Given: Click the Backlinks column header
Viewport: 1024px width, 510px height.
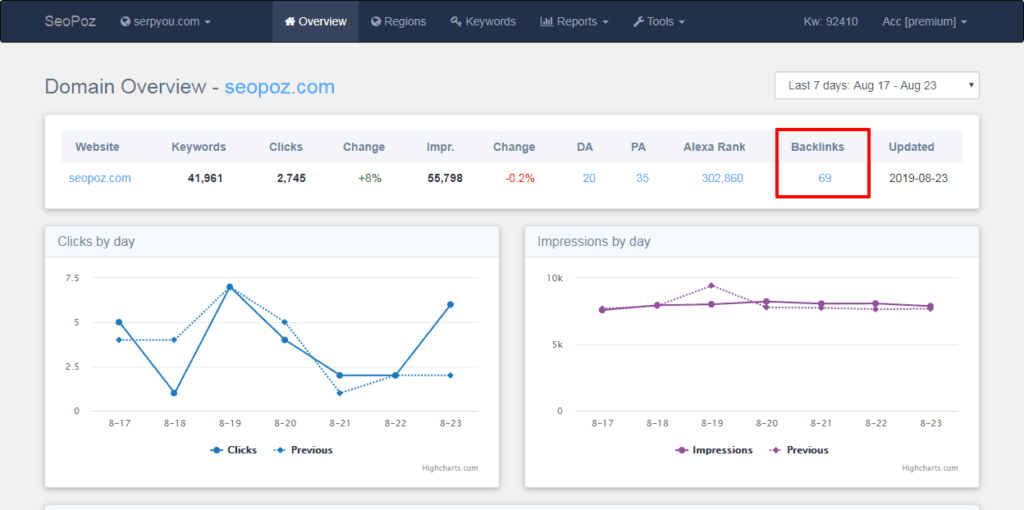Looking at the screenshot, I should (x=818, y=147).
